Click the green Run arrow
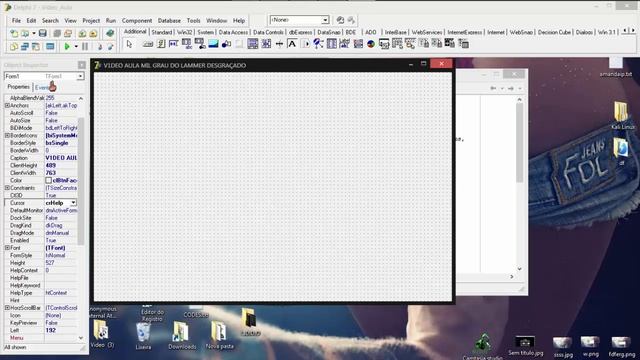 pyautogui.click(x=67, y=47)
